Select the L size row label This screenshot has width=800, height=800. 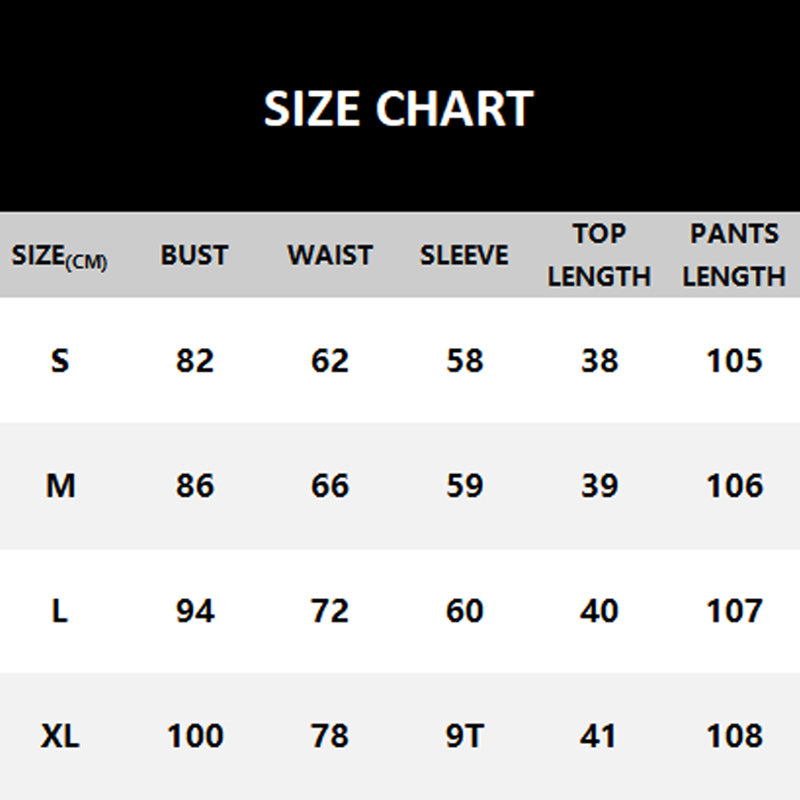coord(60,611)
